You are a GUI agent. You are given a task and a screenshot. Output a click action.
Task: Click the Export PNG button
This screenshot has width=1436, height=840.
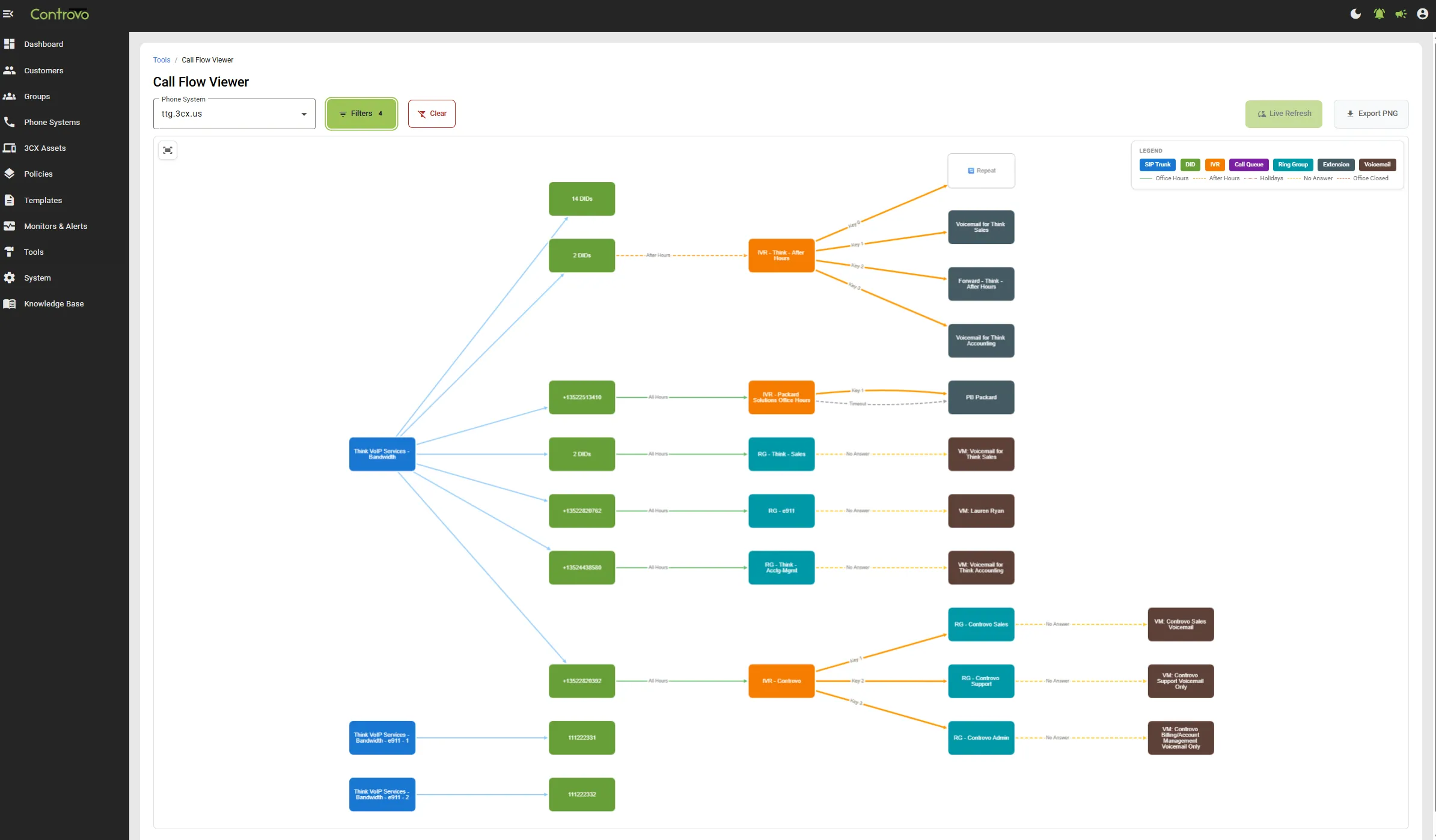point(1372,114)
